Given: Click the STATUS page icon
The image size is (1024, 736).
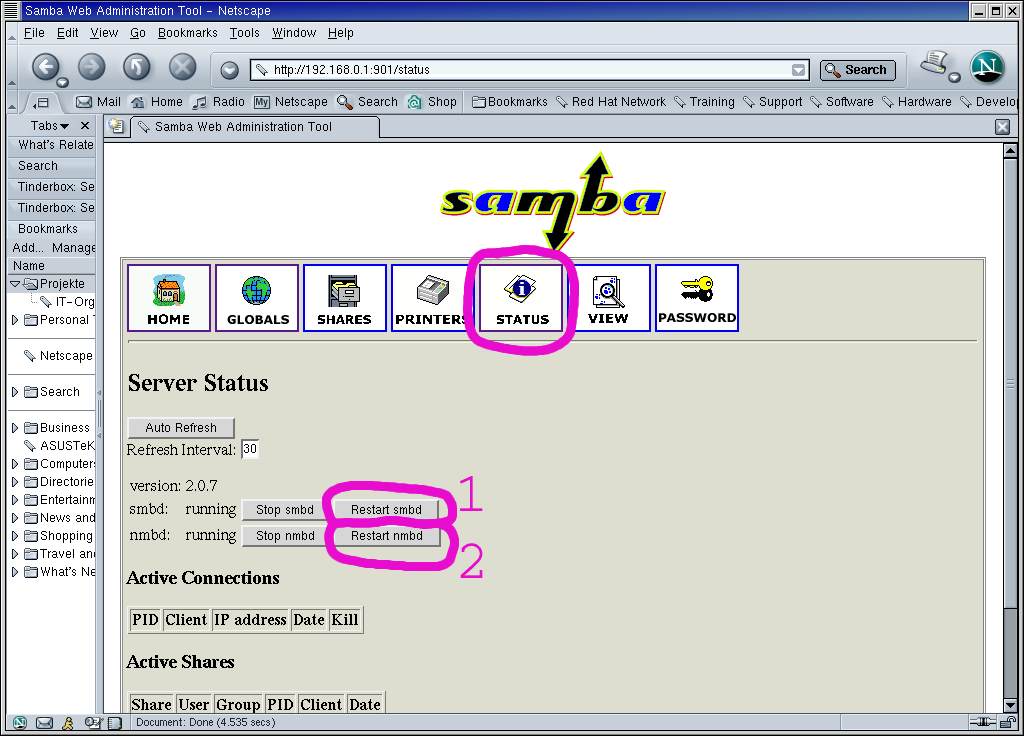Looking at the screenshot, I should tap(522, 297).
